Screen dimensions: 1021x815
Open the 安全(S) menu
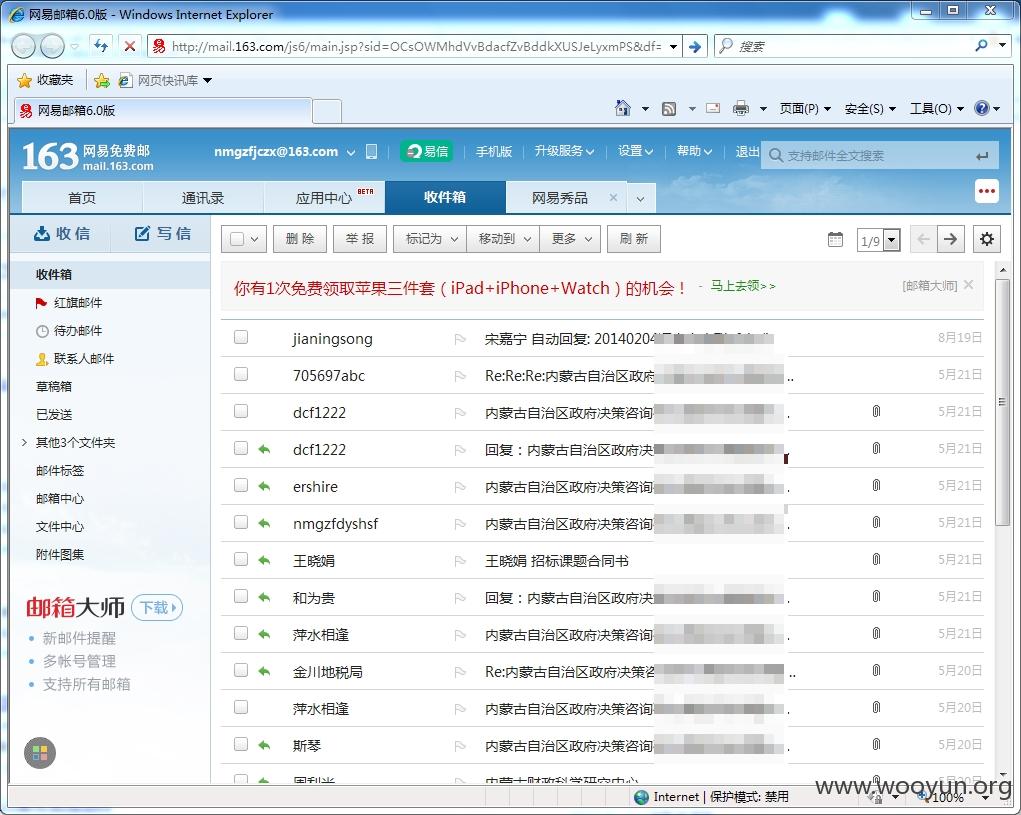870,109
